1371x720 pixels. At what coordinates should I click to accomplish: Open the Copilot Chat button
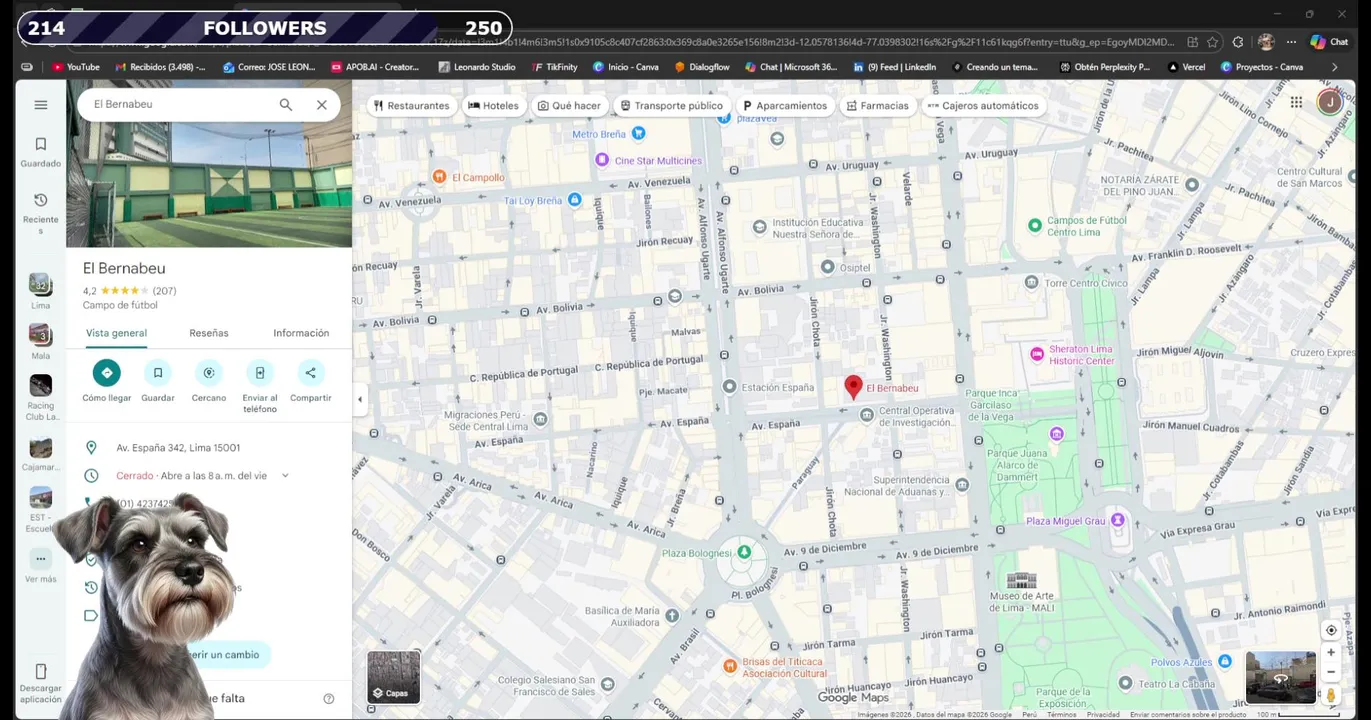[x=1329, y=42]
